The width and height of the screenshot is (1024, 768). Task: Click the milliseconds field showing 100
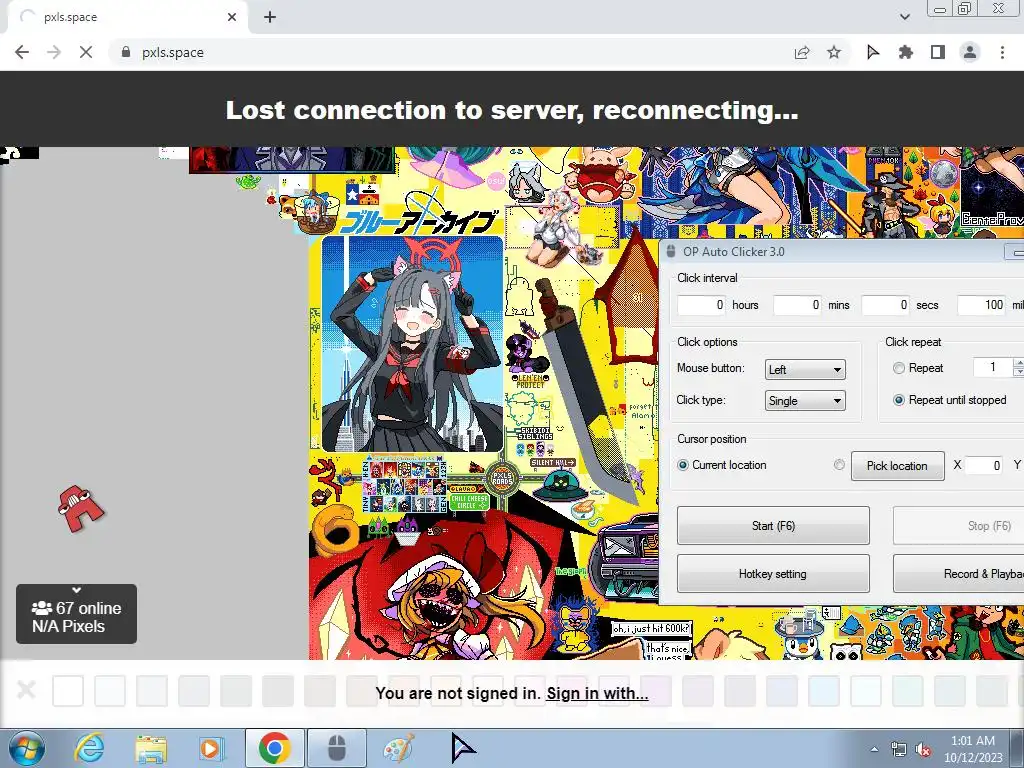click(x=982, y=305)
